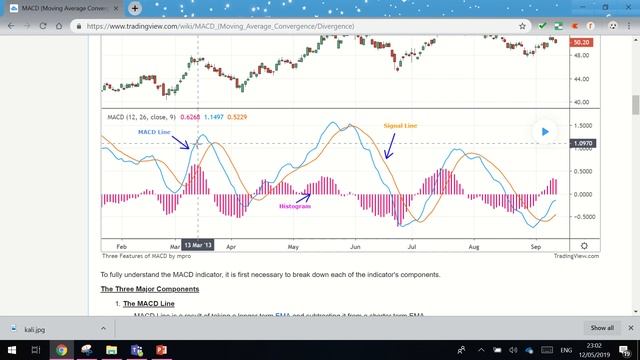
Task: Click the scrollbar down arrow
Action: pyautogui.click(x=636, y=311)
